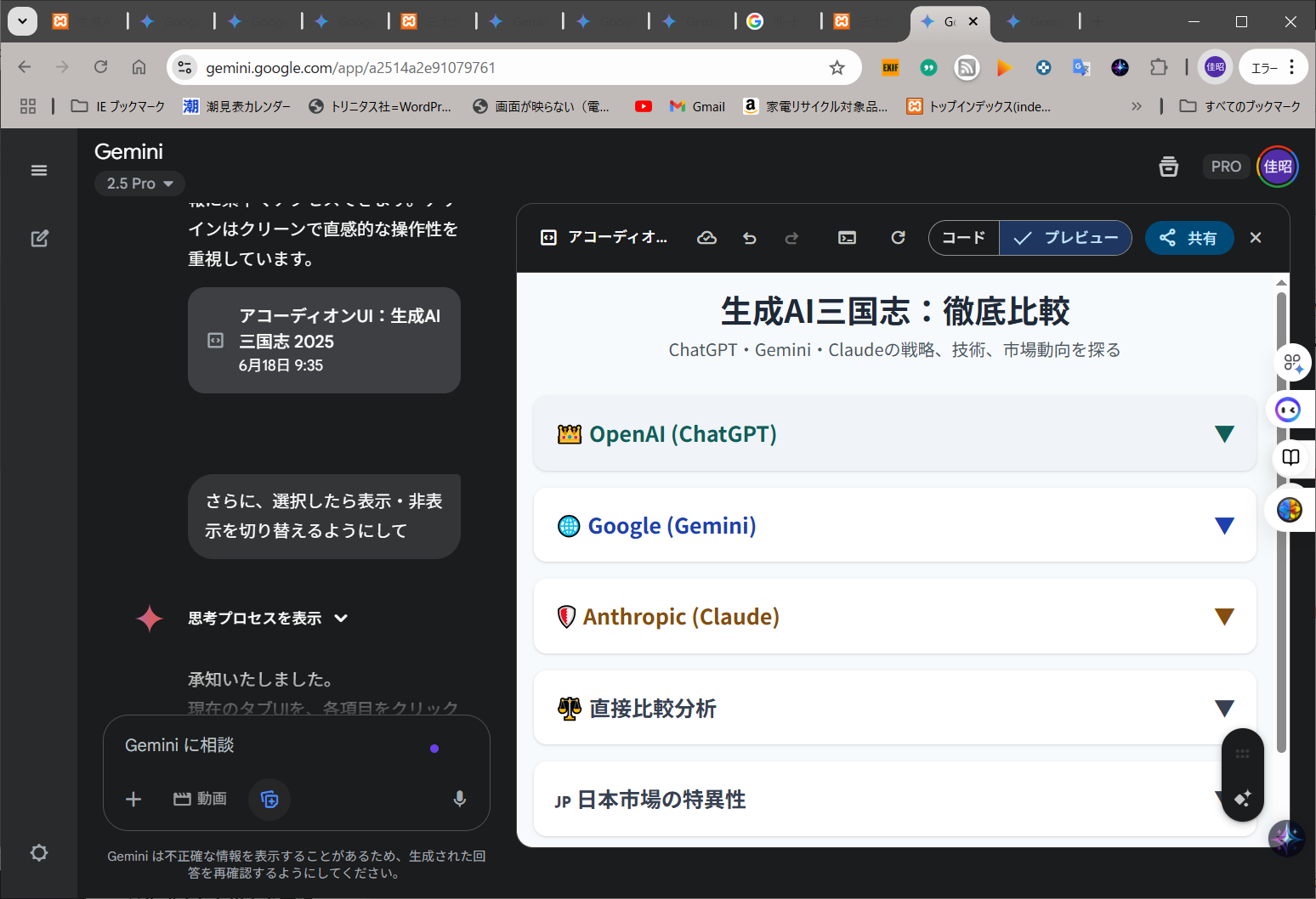This screenshot has width=1316, height=899.
Task: Open Chrome menu via エラー button
Action: click(1273, 68)
